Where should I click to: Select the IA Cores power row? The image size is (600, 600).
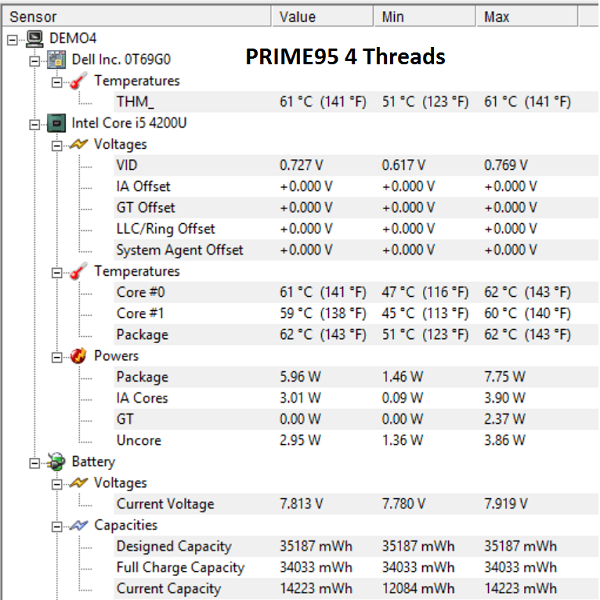click(356, 398)
